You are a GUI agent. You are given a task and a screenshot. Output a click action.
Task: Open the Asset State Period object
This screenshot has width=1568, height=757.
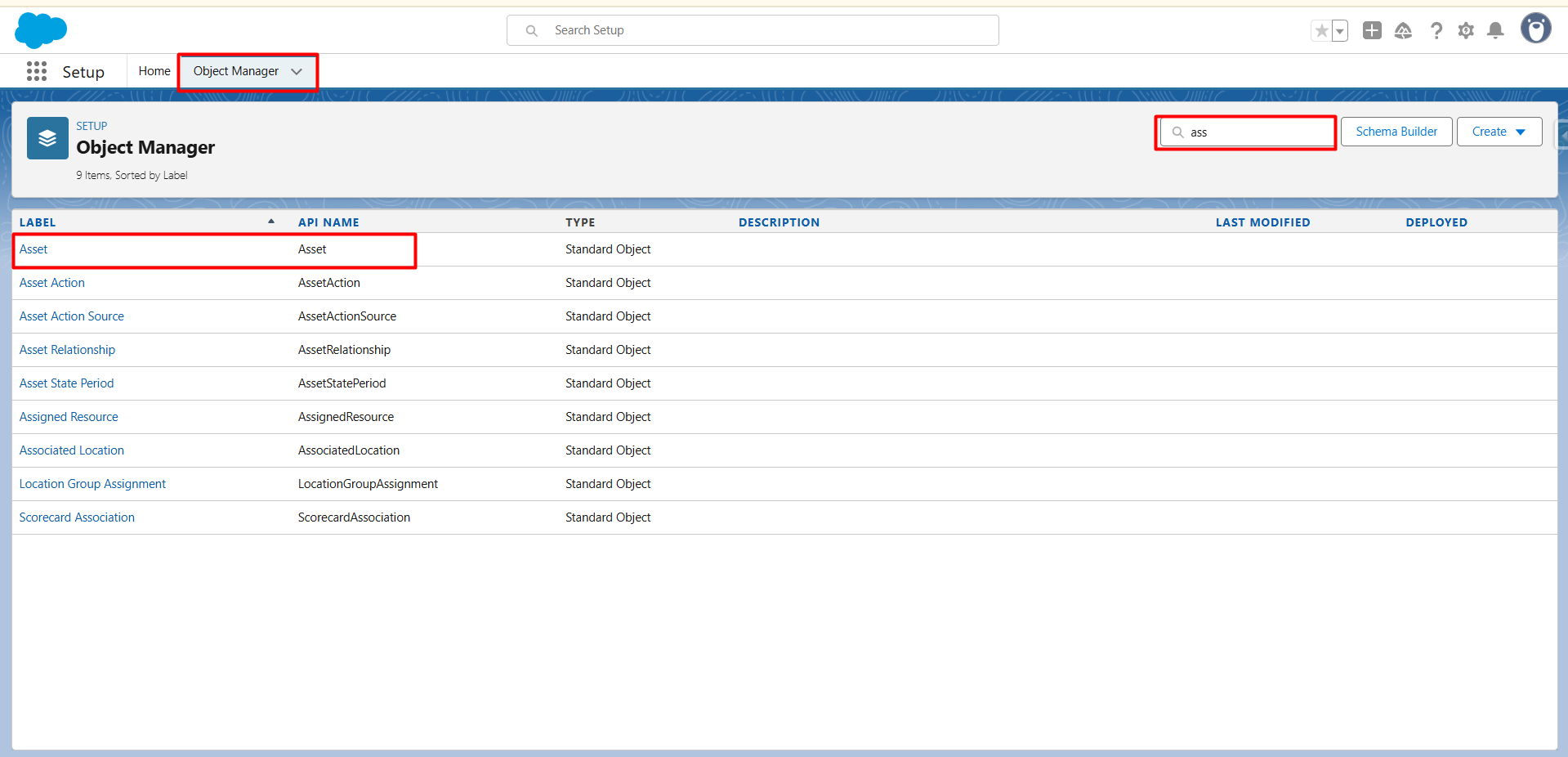tap(67, 383)
